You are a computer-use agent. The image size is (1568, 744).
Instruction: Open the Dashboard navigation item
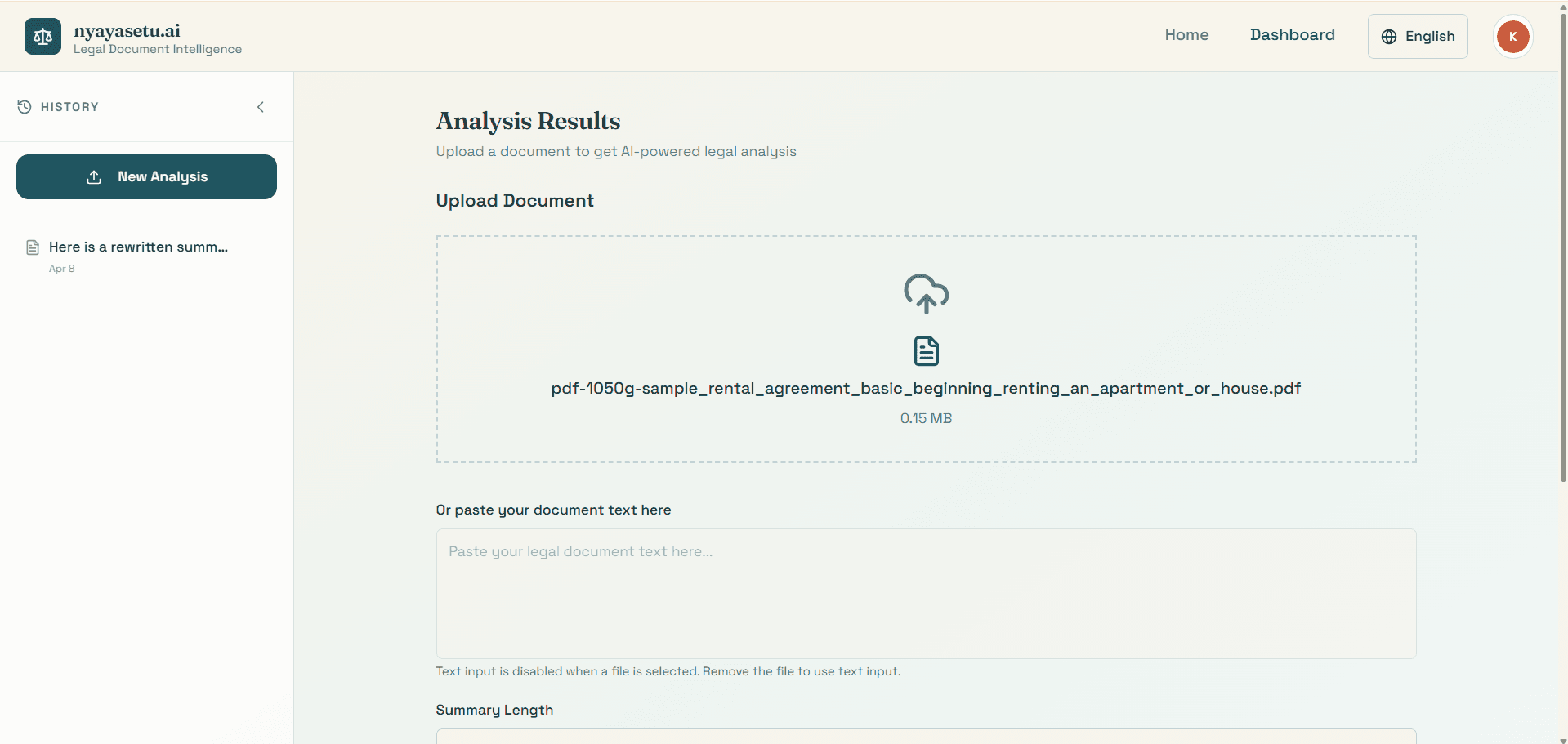point(1292,35)
